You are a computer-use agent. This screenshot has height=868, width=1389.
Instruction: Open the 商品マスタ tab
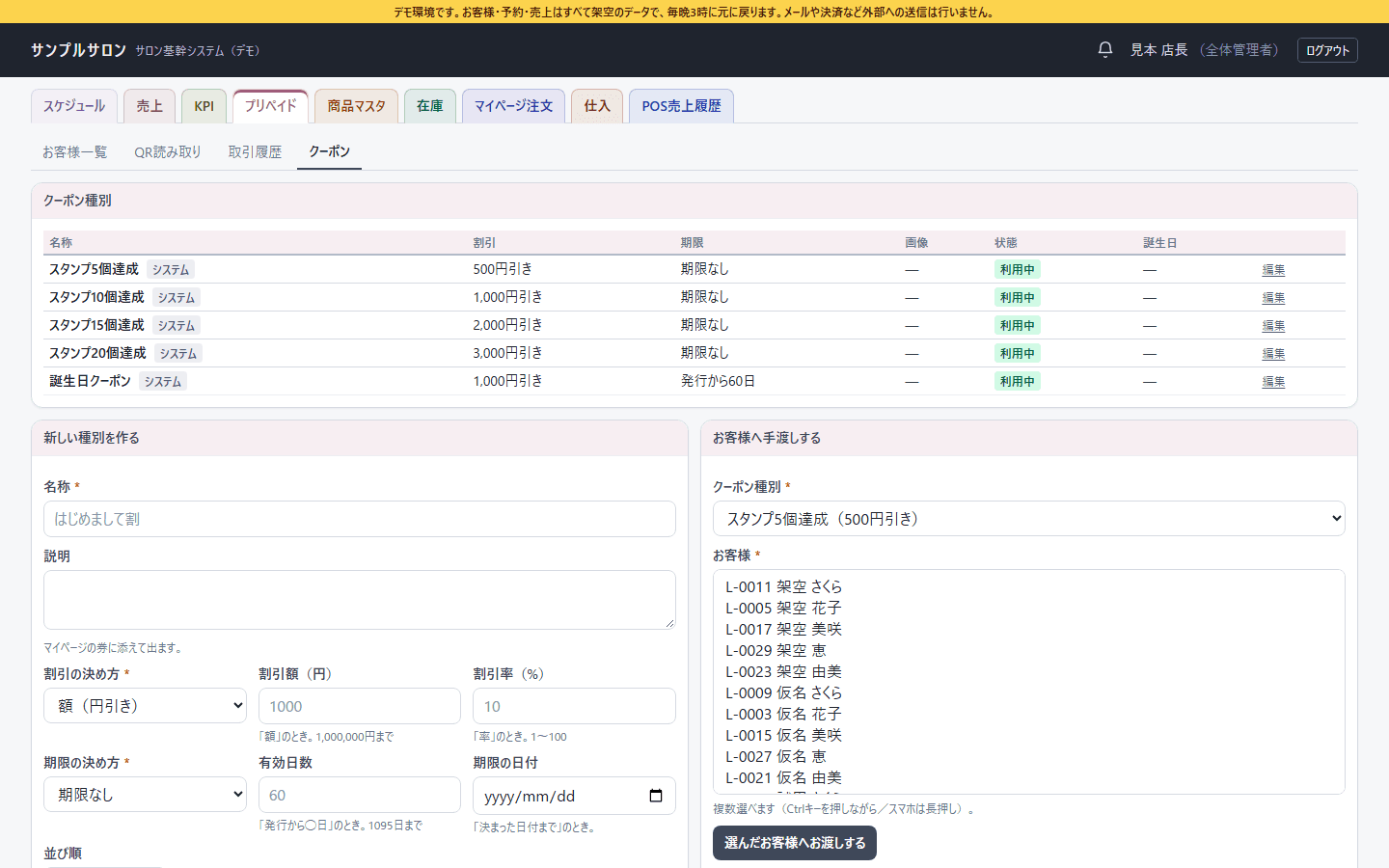click(356, 106)
